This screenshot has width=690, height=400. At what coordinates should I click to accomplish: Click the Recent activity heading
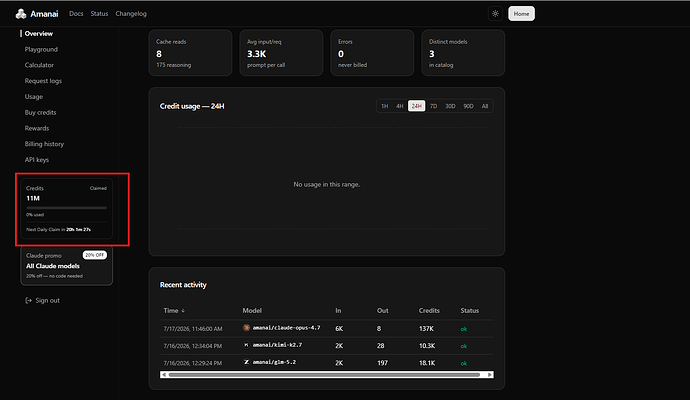click(183, 285)
